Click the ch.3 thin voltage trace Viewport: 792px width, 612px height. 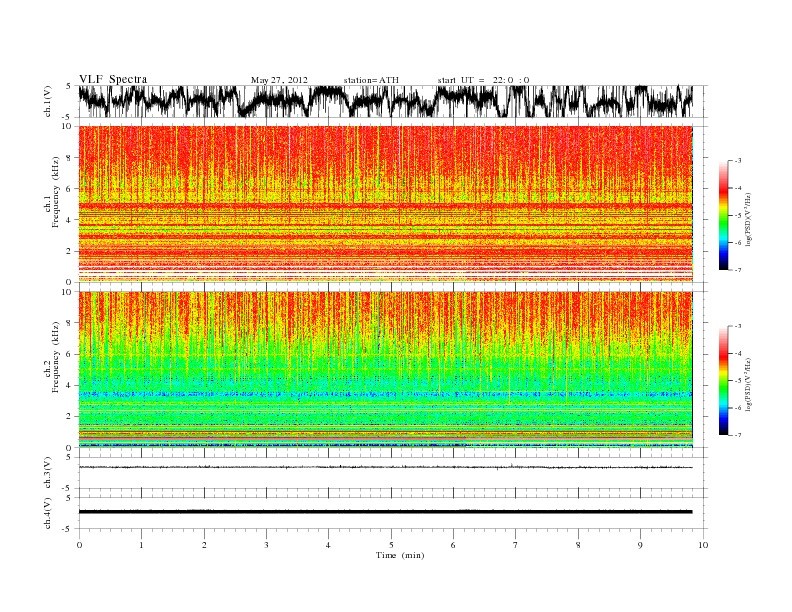point(385,467)
